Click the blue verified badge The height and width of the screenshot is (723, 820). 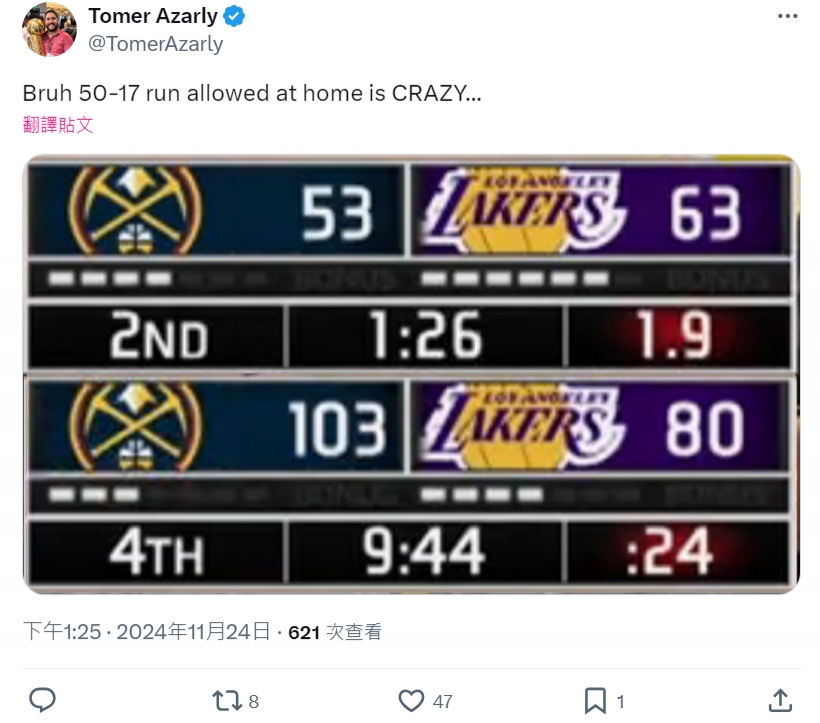click(236, 17)
